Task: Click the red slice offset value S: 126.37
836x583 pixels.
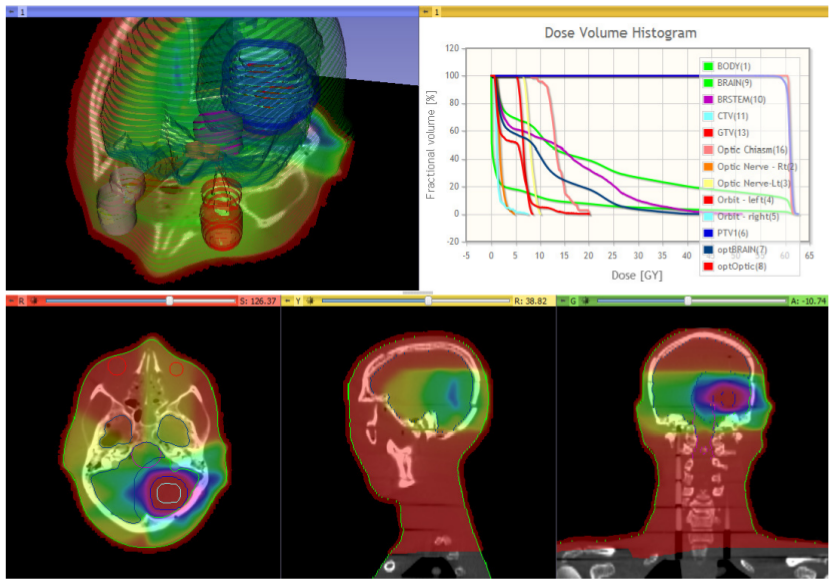Action: (x=253, y=300)
